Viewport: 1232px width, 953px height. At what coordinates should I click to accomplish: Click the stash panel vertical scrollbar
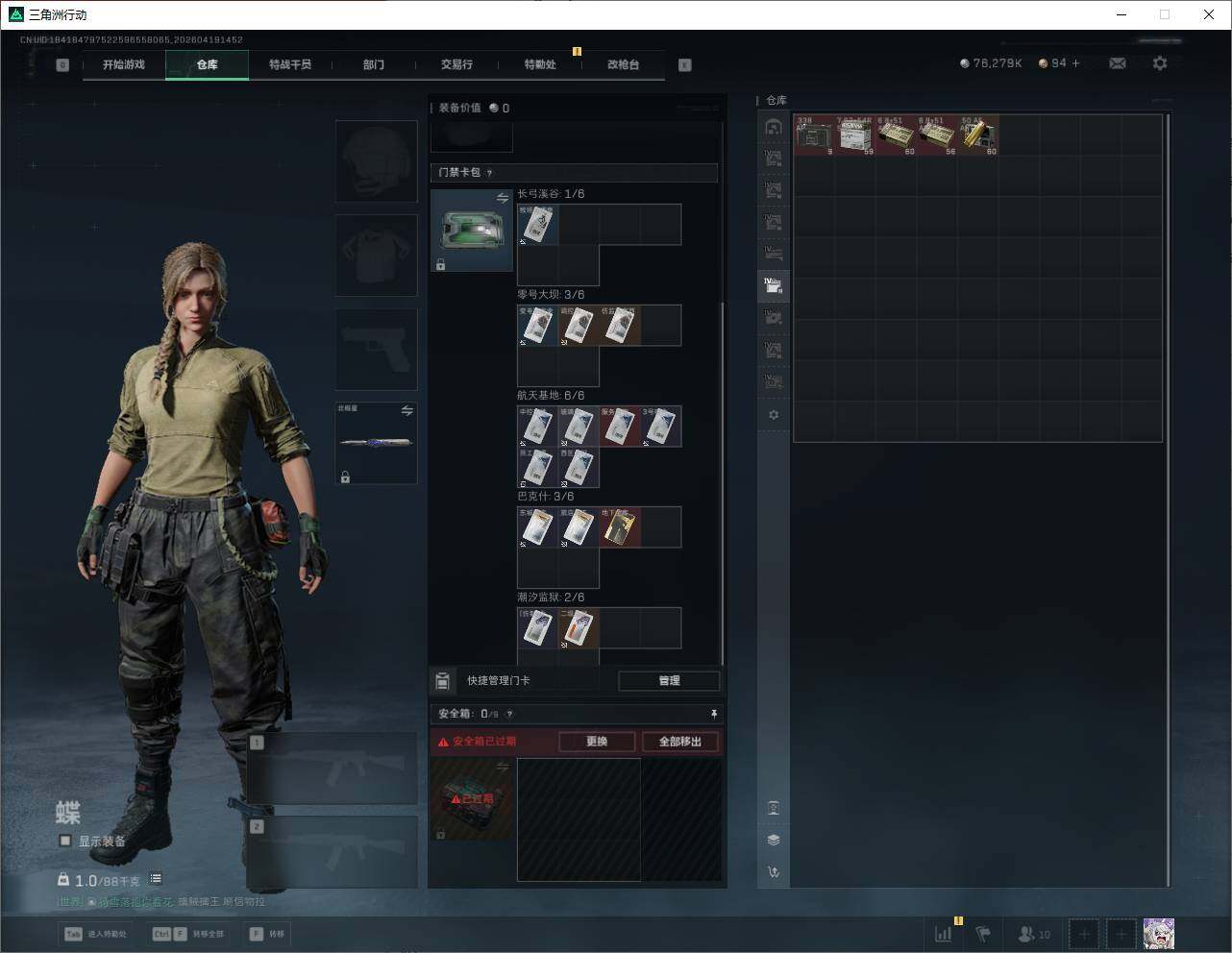tap(1168, 500)
